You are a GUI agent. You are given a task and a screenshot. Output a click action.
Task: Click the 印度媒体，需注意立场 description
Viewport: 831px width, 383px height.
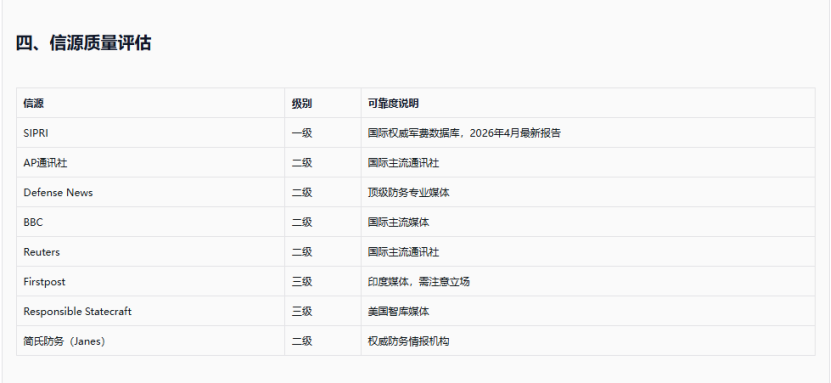point(419,281)
